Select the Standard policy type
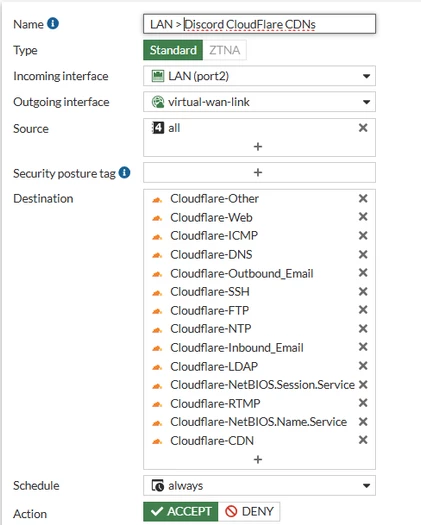Screen dimensions: 421x525 pos(173,50)
